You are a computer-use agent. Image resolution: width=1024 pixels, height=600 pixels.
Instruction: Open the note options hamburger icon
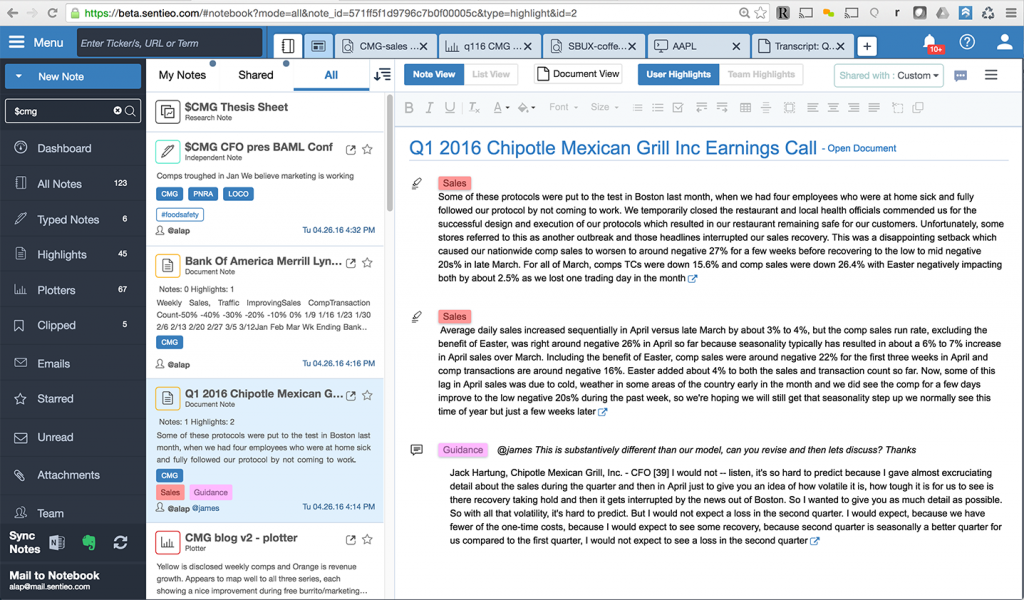point(991,75)
